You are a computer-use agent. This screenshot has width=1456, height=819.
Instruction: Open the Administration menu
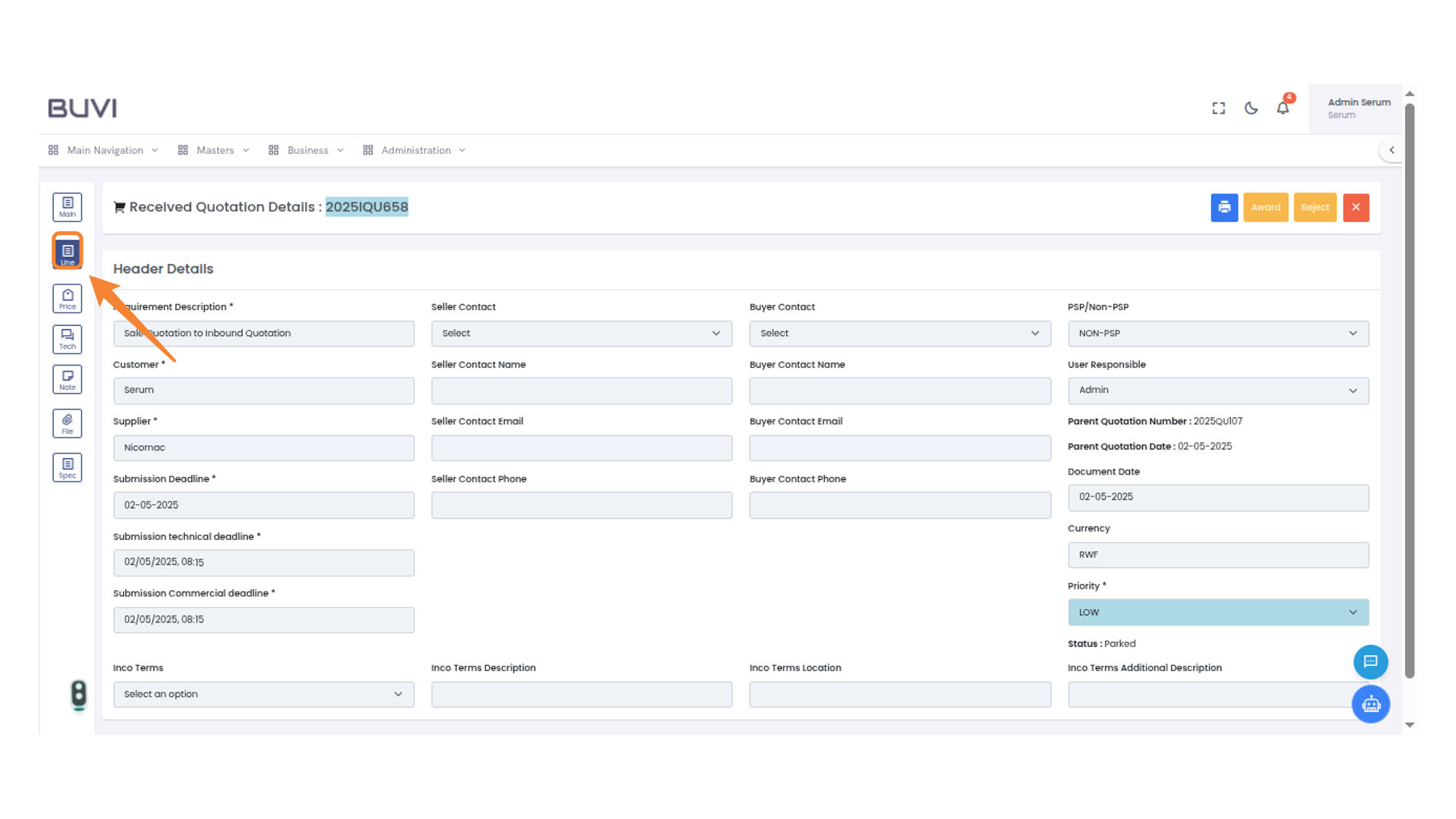click(x=415, y=150)
